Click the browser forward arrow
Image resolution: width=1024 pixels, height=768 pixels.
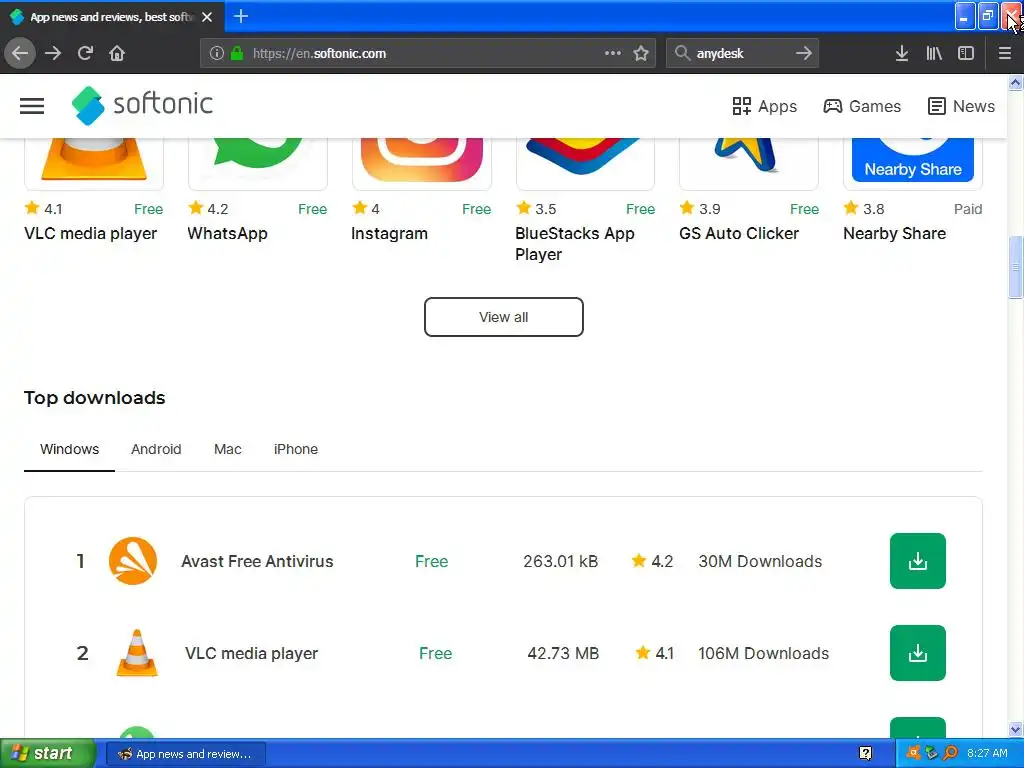click(x=53, y=53)
